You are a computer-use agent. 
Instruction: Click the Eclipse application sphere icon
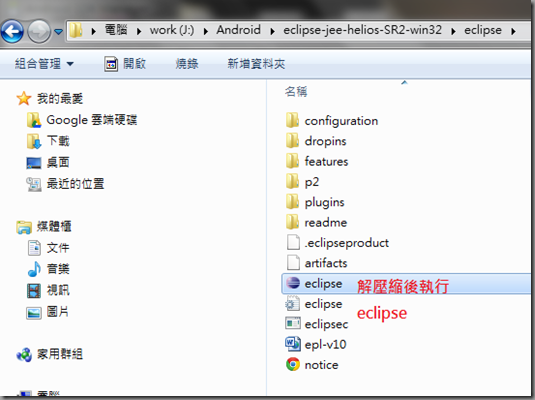point(293,283)
